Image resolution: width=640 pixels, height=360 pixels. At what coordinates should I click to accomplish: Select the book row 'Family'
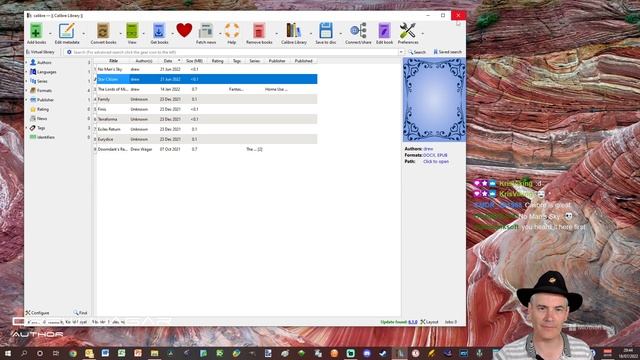pos(205,99)
